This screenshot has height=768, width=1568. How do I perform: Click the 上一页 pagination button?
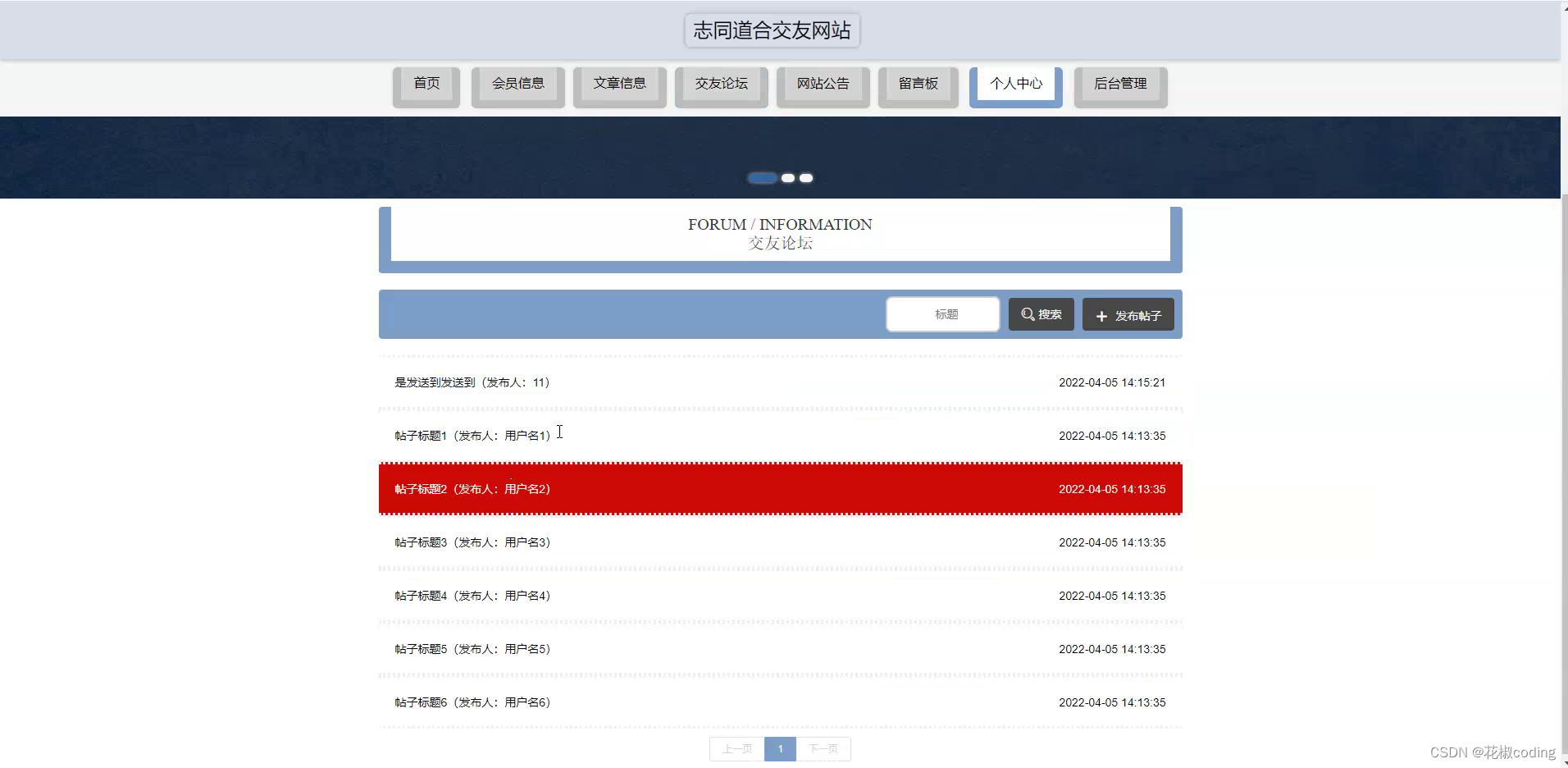[737, 748]
